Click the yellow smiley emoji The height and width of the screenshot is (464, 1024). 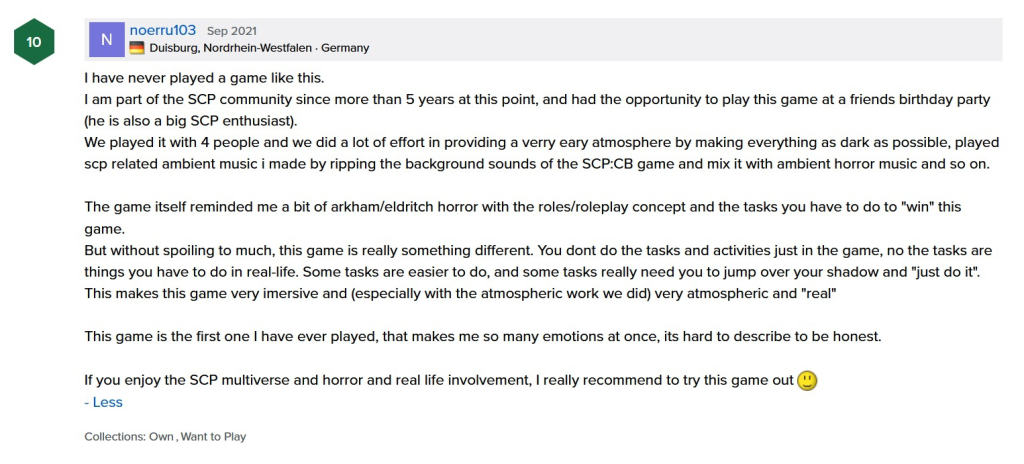coord(807,381)
